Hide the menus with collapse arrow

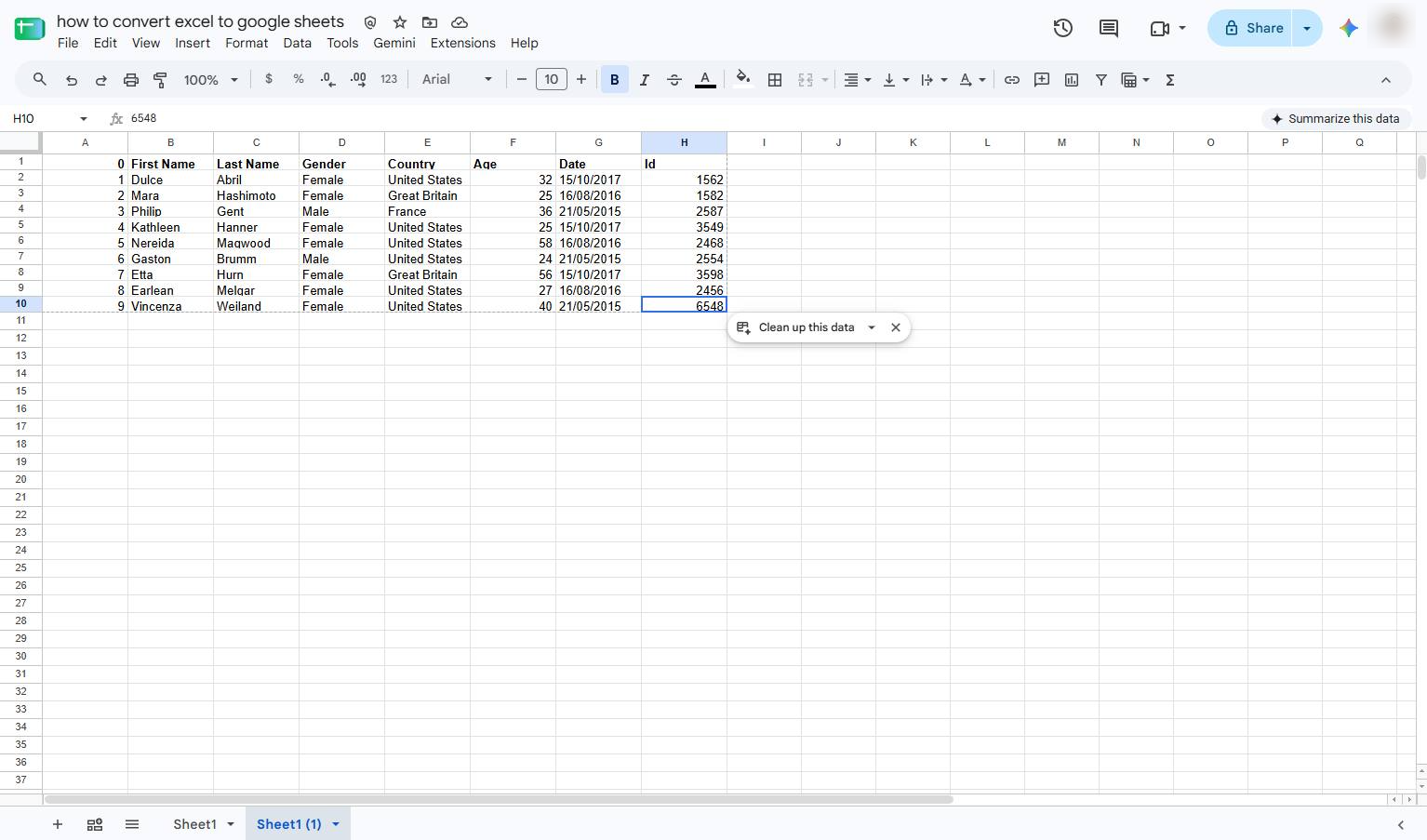pyautogui.click(x=1386, y=80)
